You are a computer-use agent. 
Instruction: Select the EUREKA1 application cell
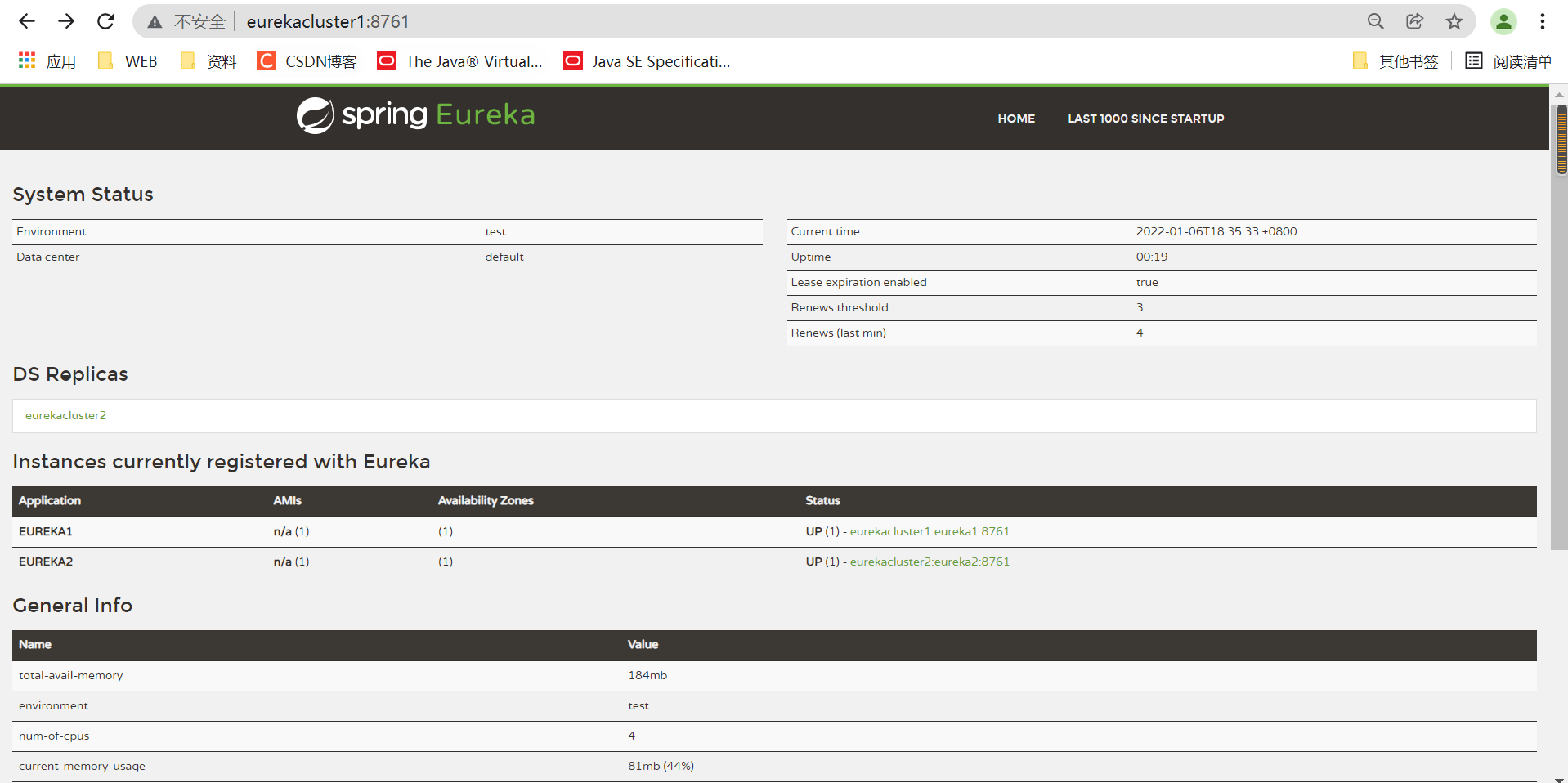click(x=46, y=531)
